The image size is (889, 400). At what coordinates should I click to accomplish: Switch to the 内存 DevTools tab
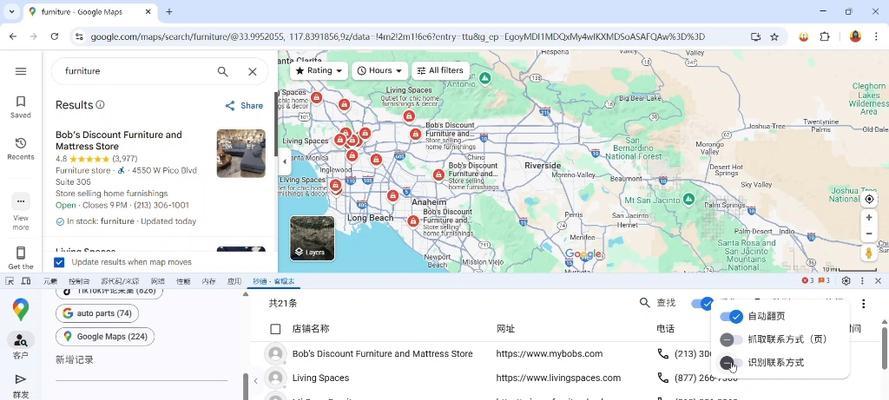coord(209,281)
